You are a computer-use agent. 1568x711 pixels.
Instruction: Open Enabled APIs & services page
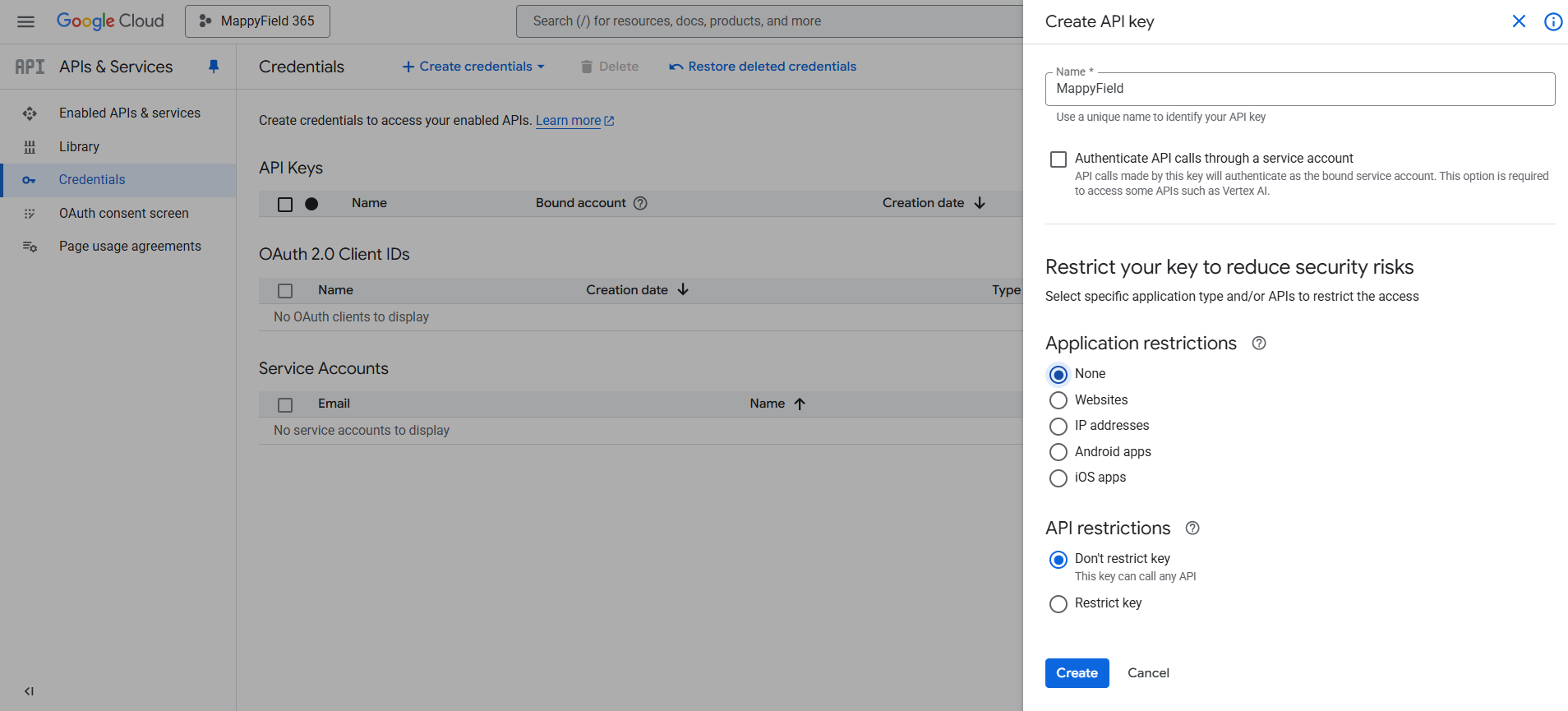pos(130,113)
